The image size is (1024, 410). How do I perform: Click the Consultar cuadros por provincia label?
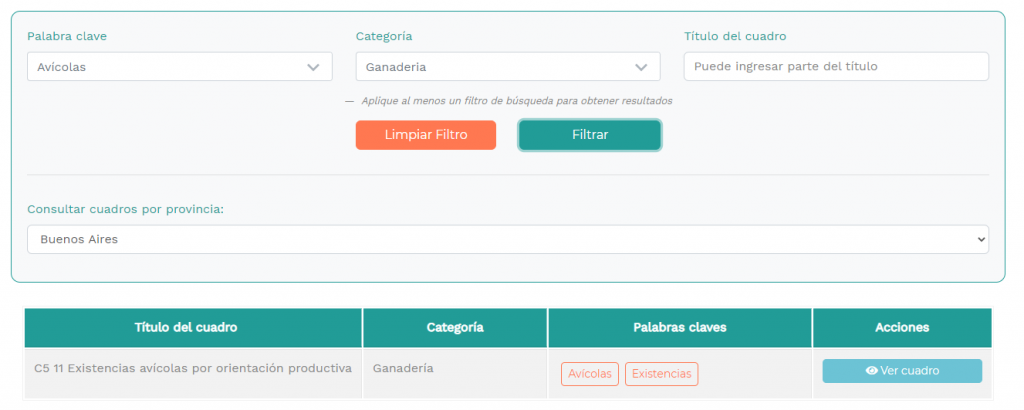pyautogui.click(x=125, y=209)
